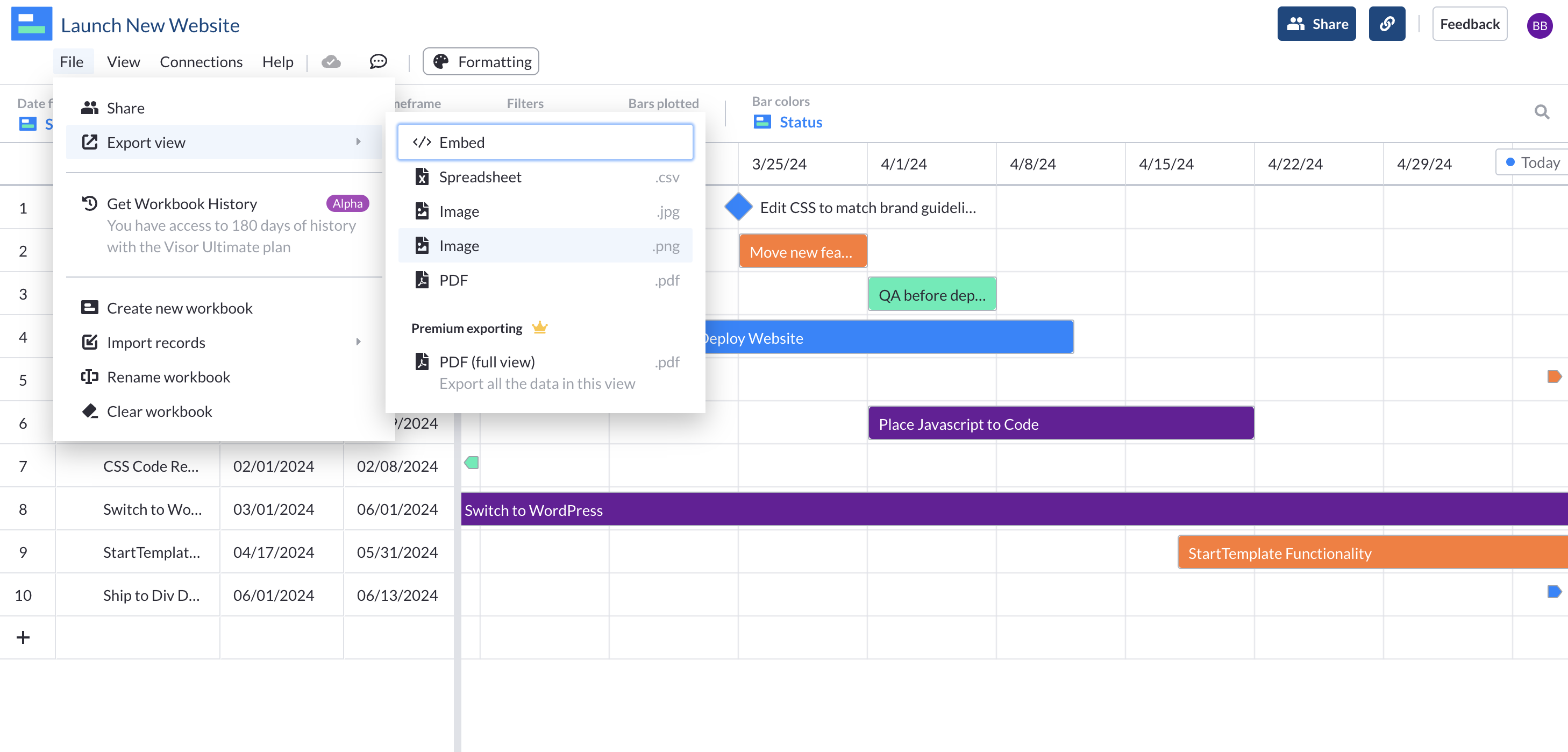
Task: Click the cloud sync status icon
Action: pyautogui.click(x=331, y=61)
